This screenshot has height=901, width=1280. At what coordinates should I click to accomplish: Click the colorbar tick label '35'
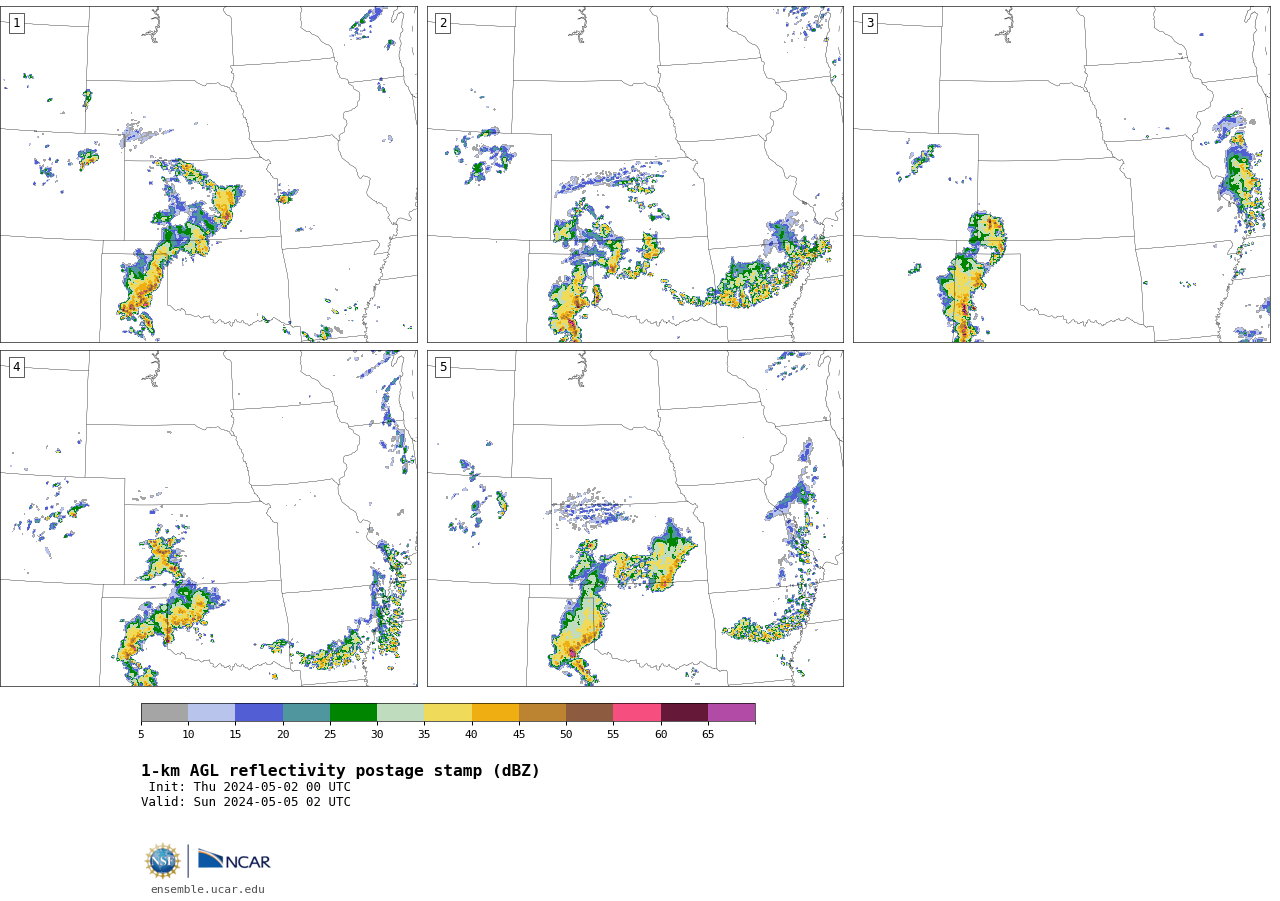[x=424, y=735]
